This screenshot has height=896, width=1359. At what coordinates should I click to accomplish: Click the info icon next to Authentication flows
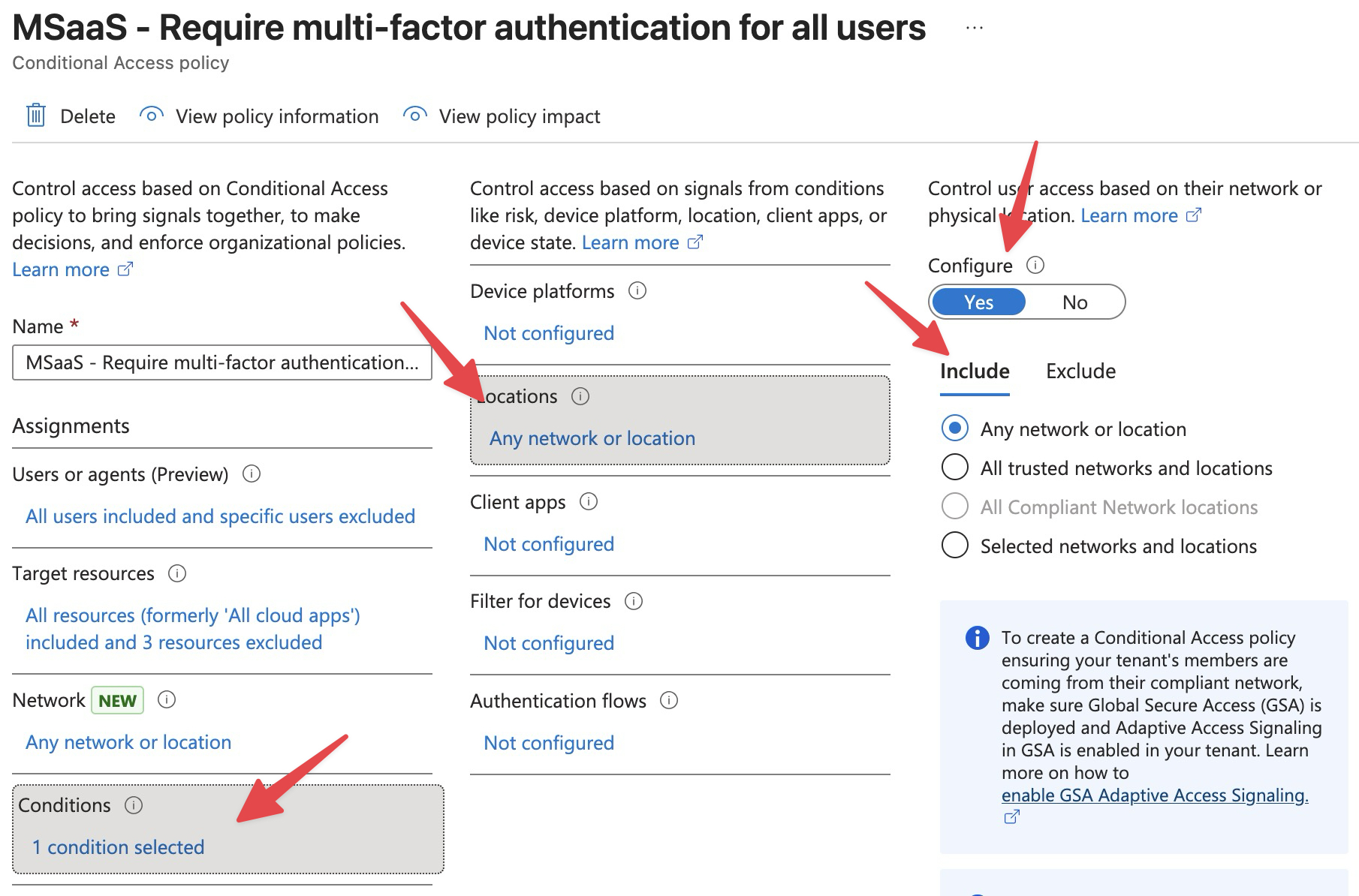click(x=669, y=700)
